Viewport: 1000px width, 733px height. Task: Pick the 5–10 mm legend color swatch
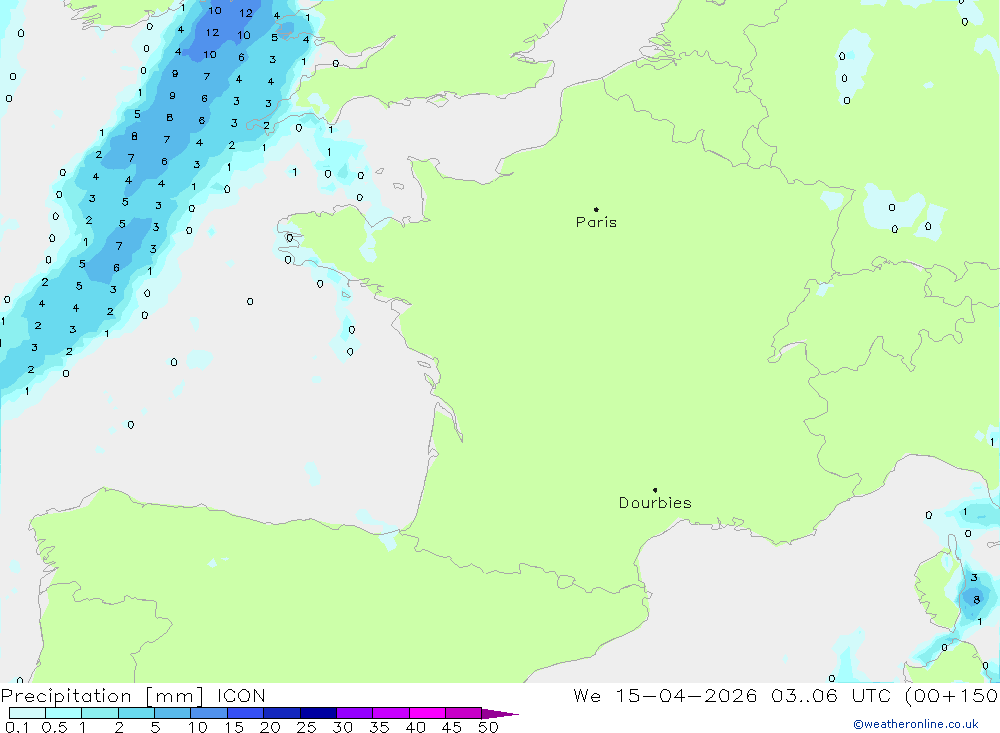pyautogui.click(x=173, y=713)
